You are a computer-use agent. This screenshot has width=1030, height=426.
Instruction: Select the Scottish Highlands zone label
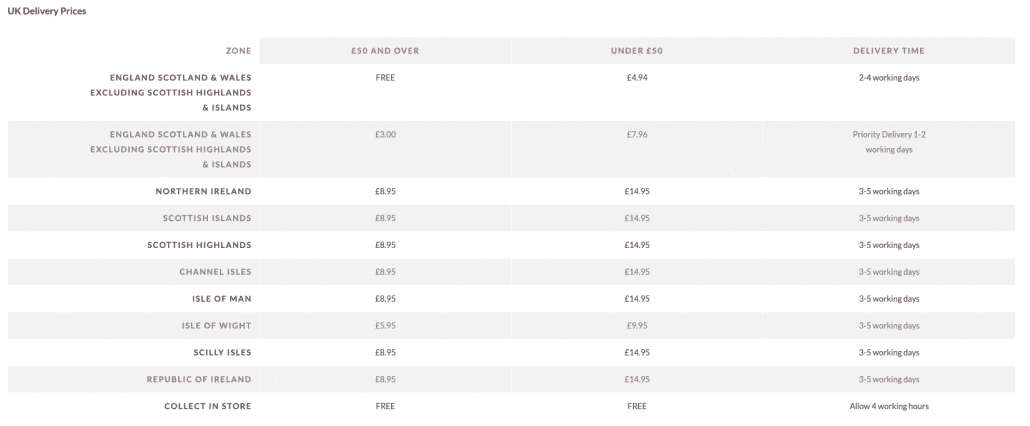(x=199, y=245)
